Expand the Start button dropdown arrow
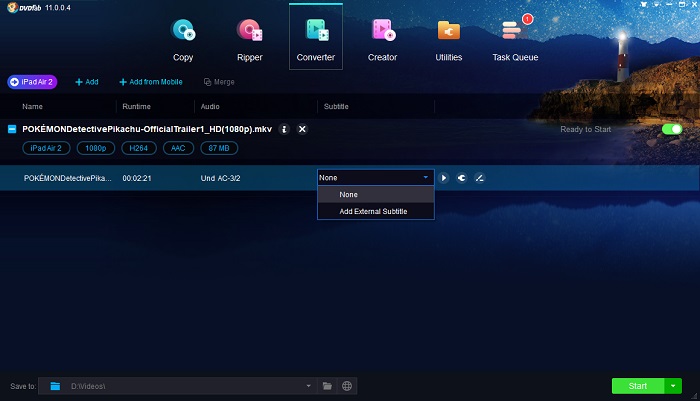This screenshot has width=700, height=401. (x=673, y=386)
